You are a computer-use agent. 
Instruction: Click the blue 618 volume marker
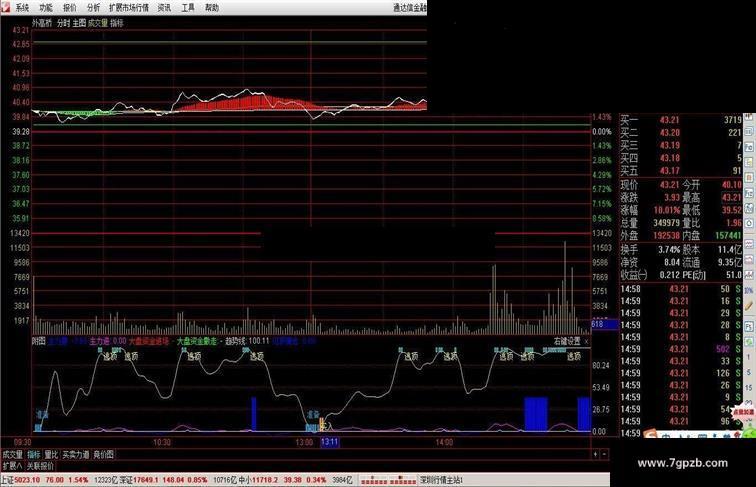point(605,325)
